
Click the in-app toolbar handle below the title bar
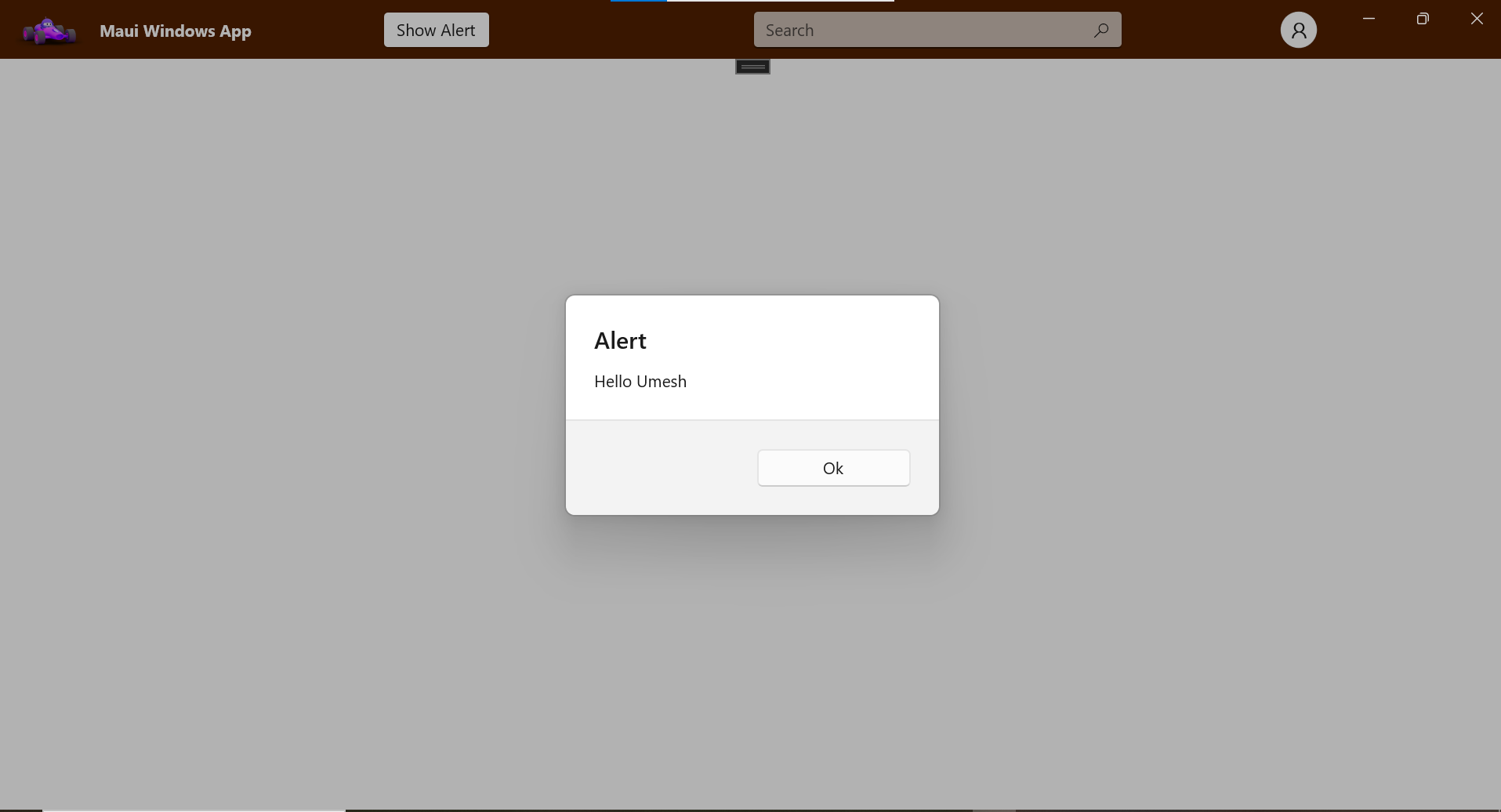(752, 66)
